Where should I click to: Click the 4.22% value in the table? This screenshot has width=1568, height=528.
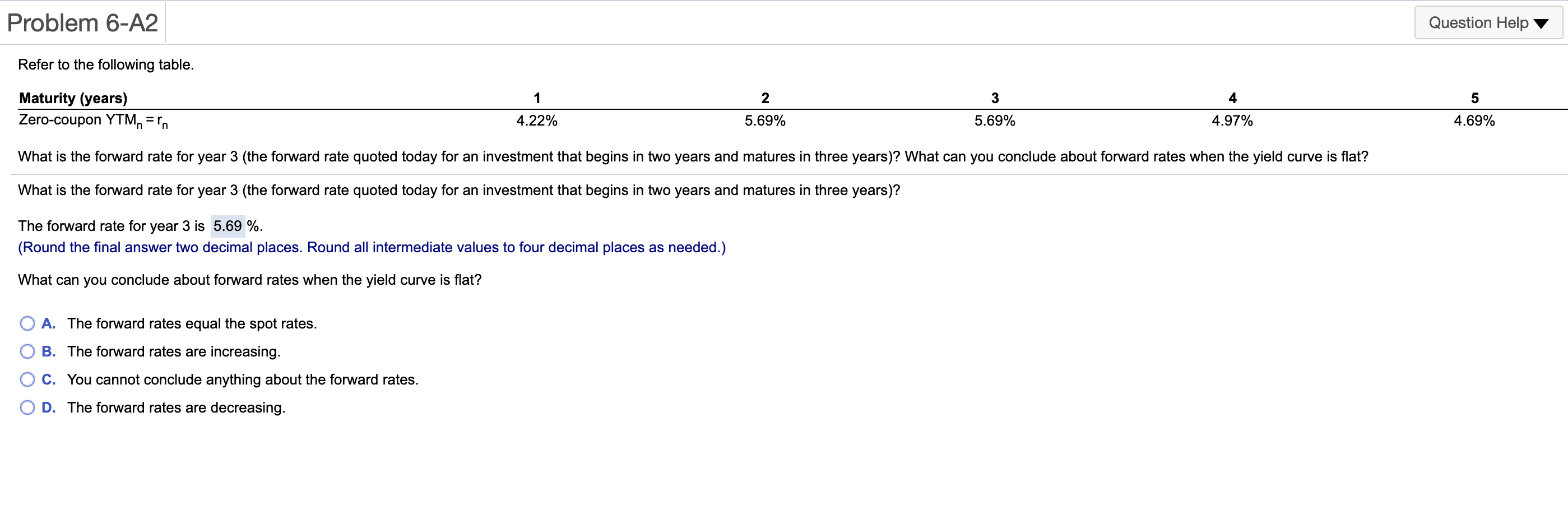pyautogui.click(x=536, y=121)
